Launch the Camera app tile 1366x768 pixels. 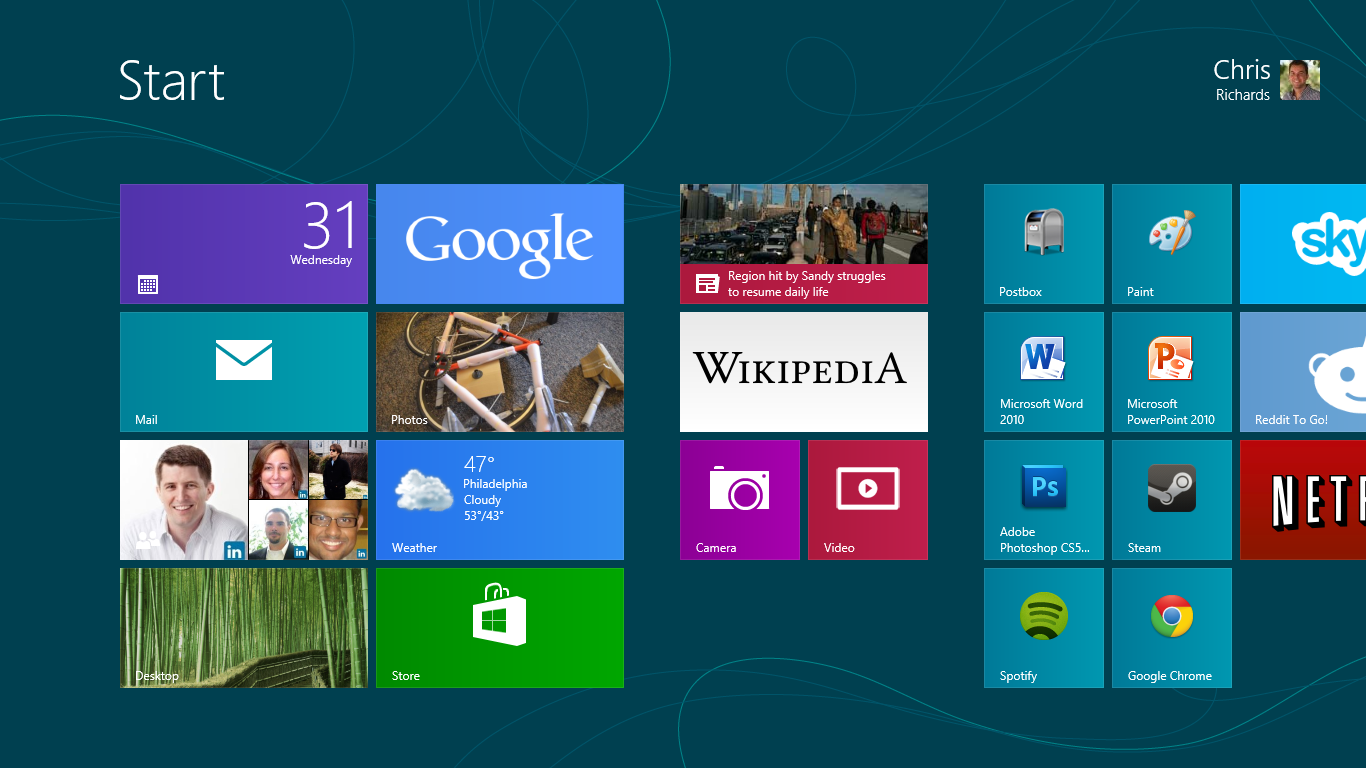point(740,500)
